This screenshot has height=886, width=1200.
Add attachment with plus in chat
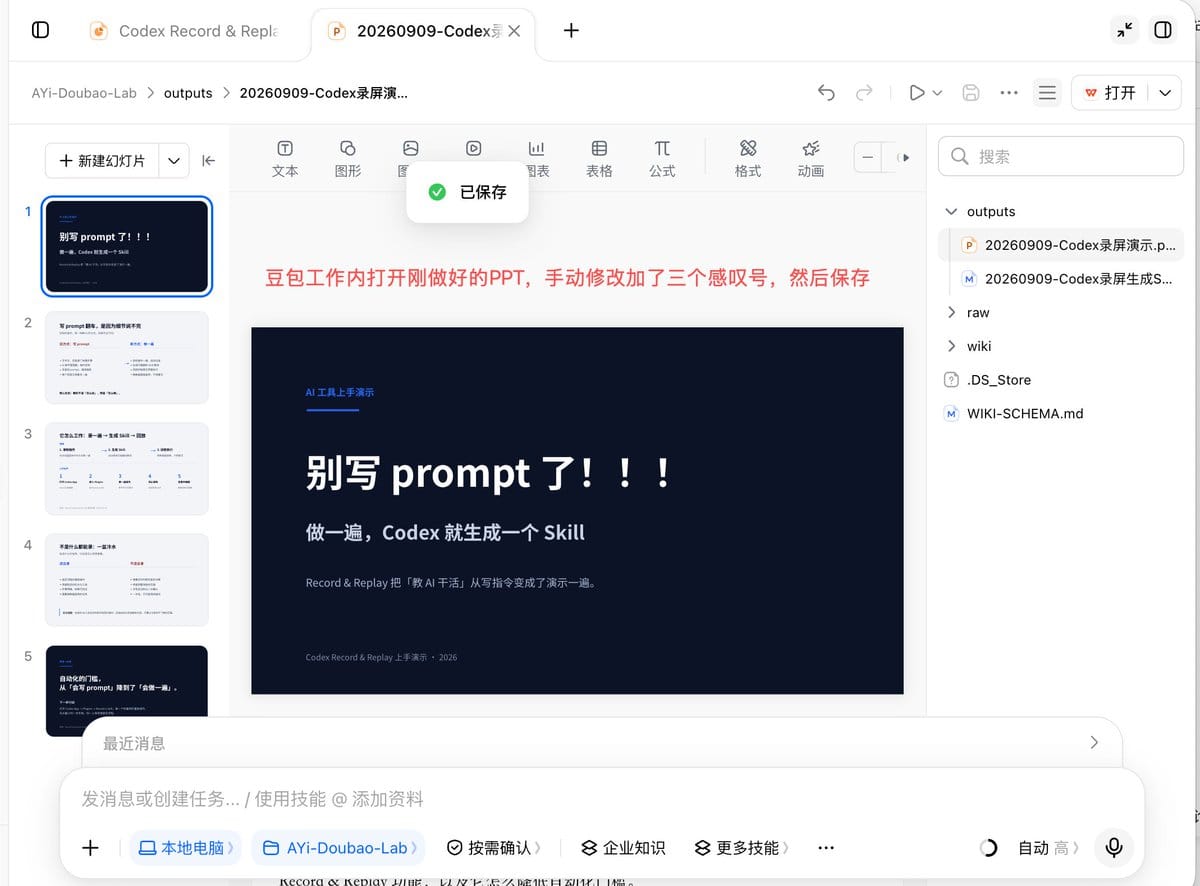click(x=90, y=848)
